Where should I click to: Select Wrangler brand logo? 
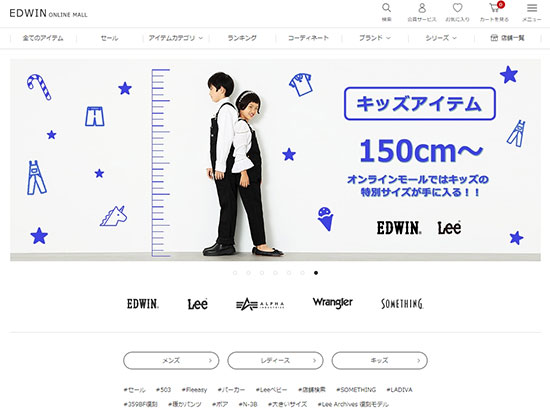pyautogui.click(x=333, y=303)
